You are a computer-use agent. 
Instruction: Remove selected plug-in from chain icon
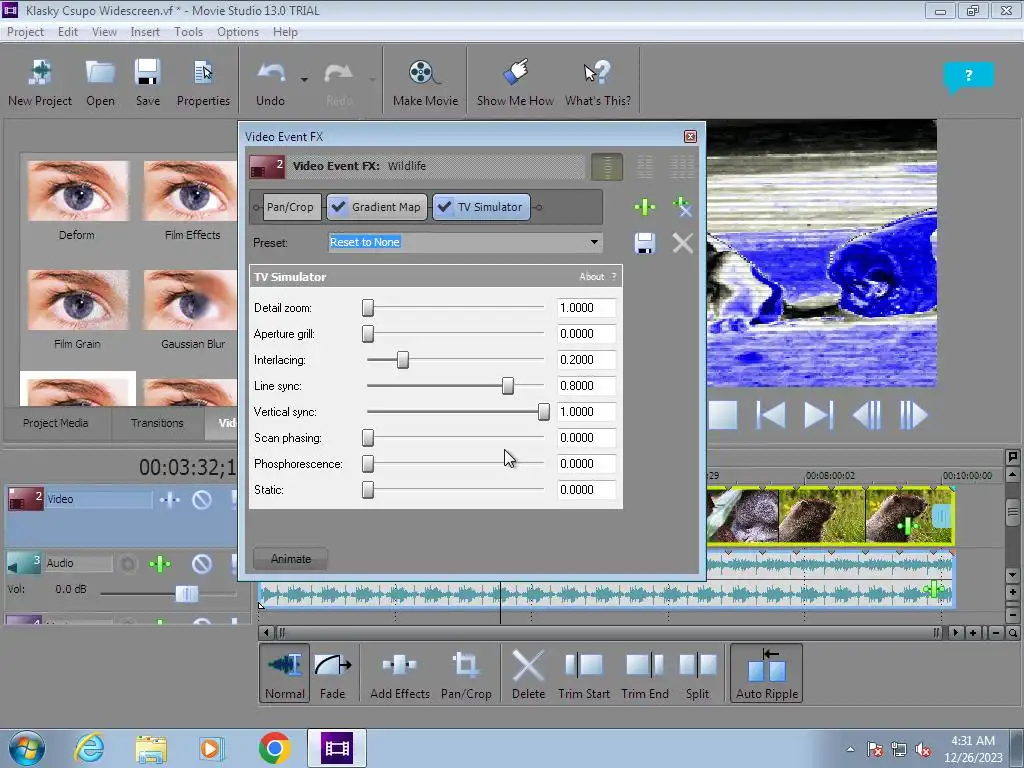point(682,207)
